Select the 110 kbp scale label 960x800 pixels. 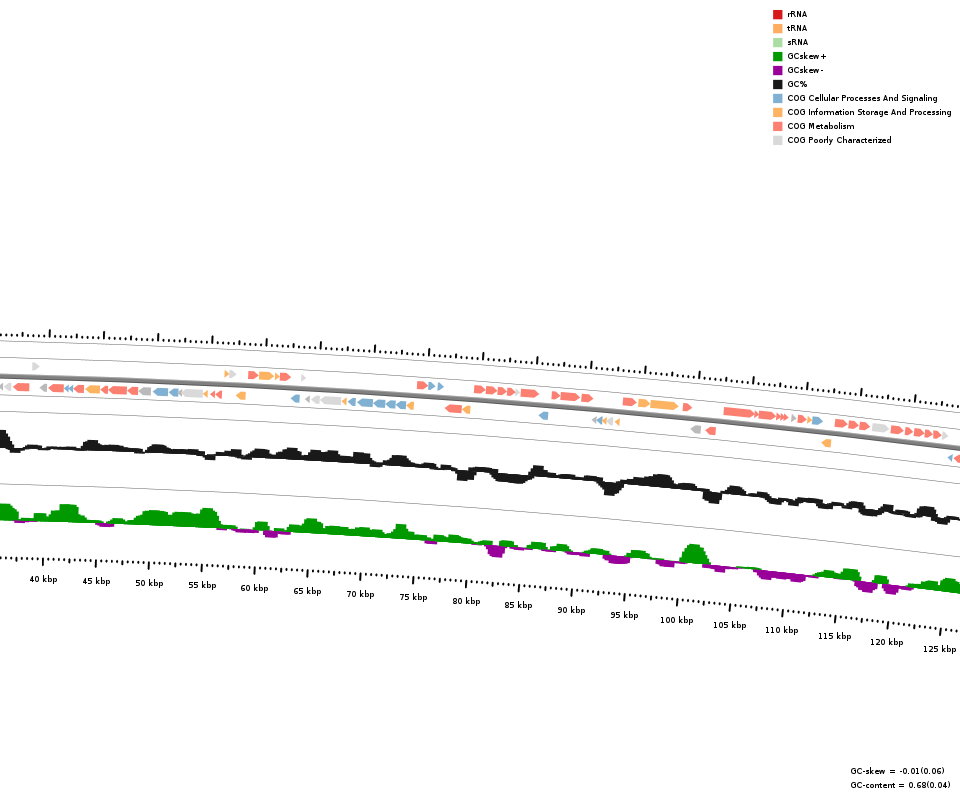[x=782, y=630]
